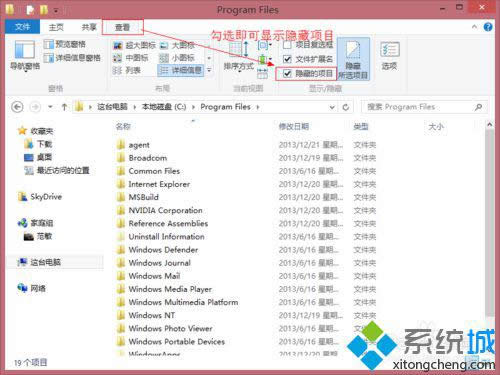The image size is (500, 375).
Task: Refresh the Program Files folder view
Action: (346, 107)
